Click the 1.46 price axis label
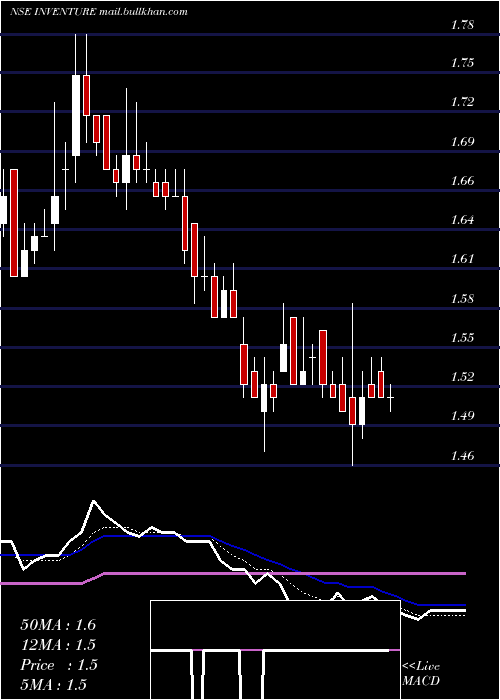Screen dimensions: 500x700 coord(462,456)
